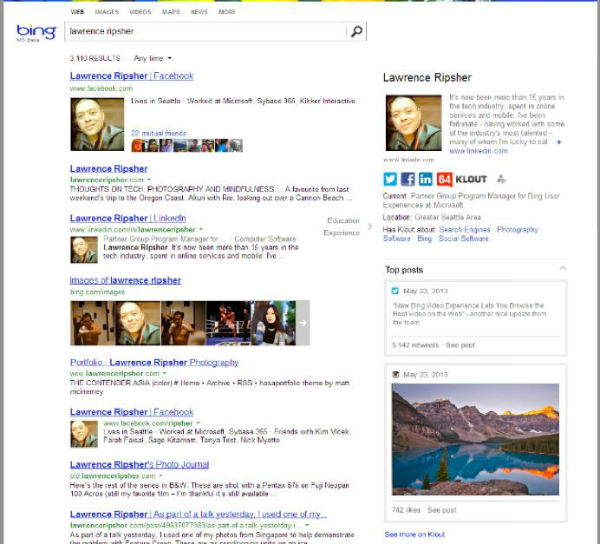600x544 pixels.
Task: Open dropdown arrow beside linkedin.com/in/lawrenceripsher
Action: point(201,230)
